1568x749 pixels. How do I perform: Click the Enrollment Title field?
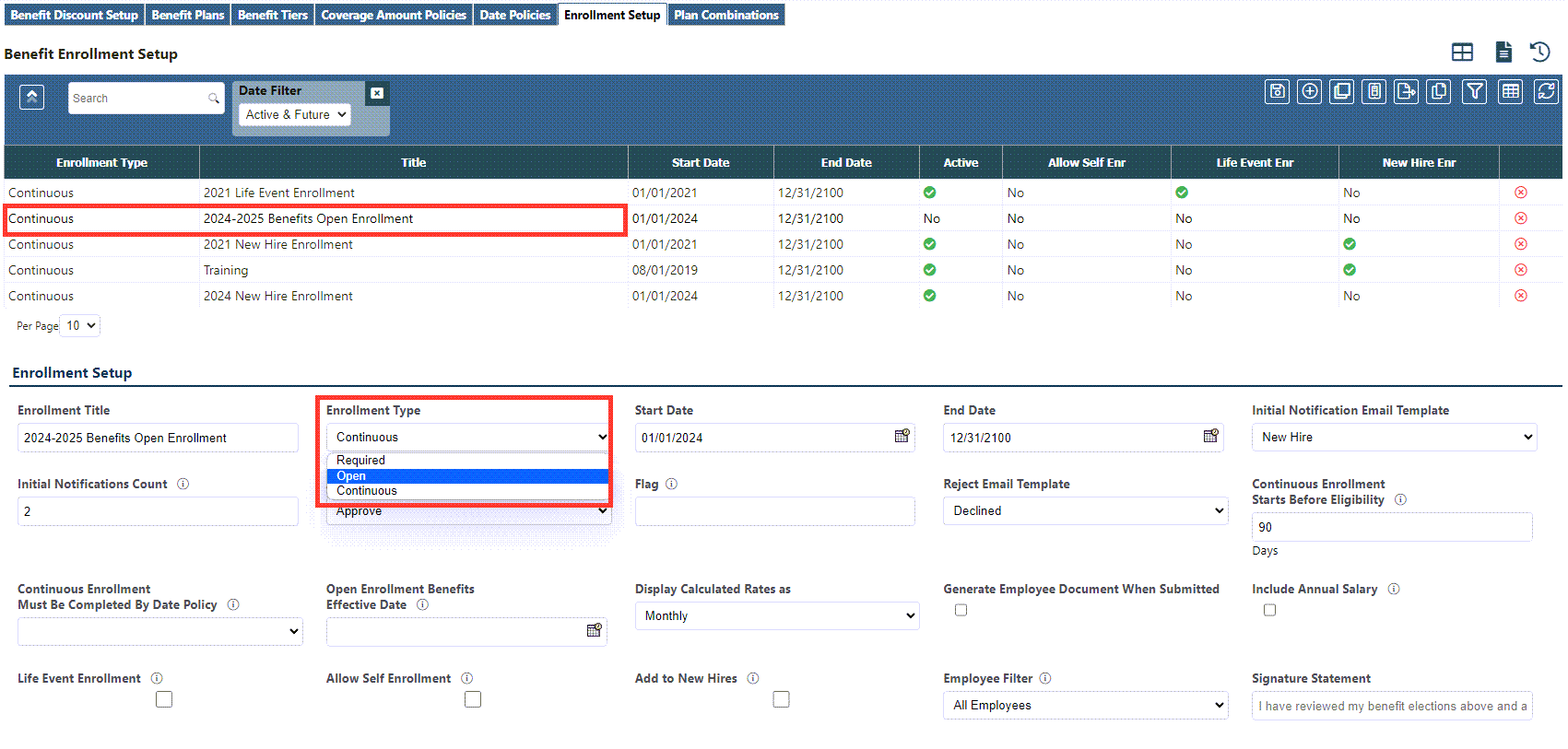(x=158, y=438)
